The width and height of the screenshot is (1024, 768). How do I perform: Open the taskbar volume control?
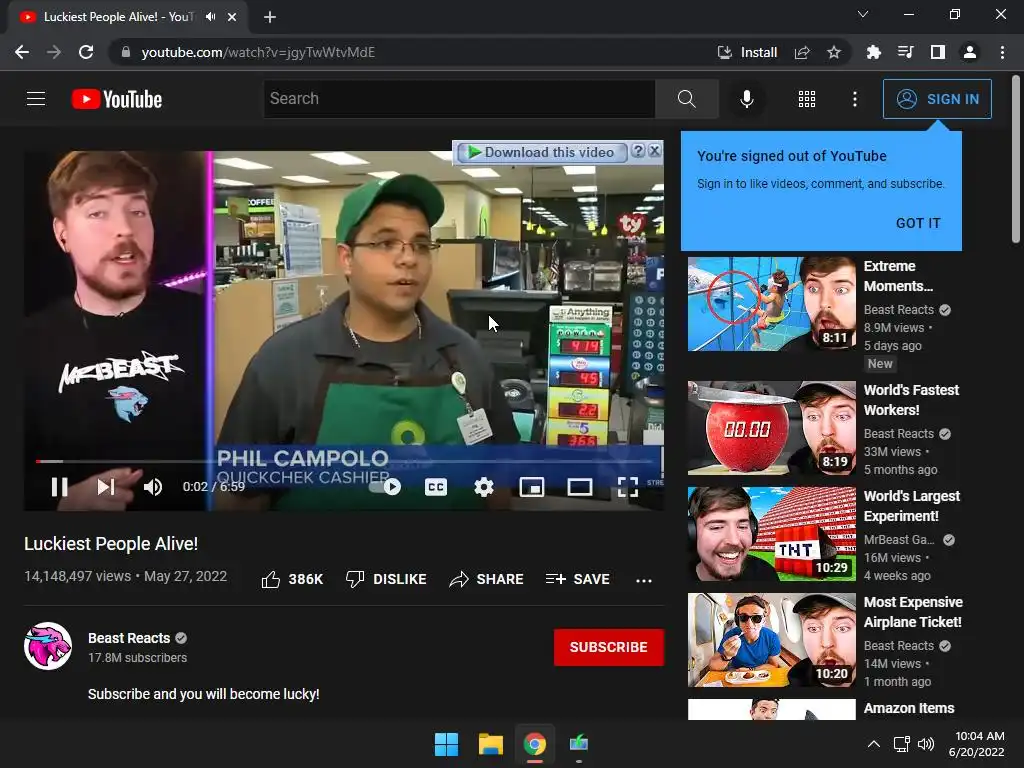point(925,744)
